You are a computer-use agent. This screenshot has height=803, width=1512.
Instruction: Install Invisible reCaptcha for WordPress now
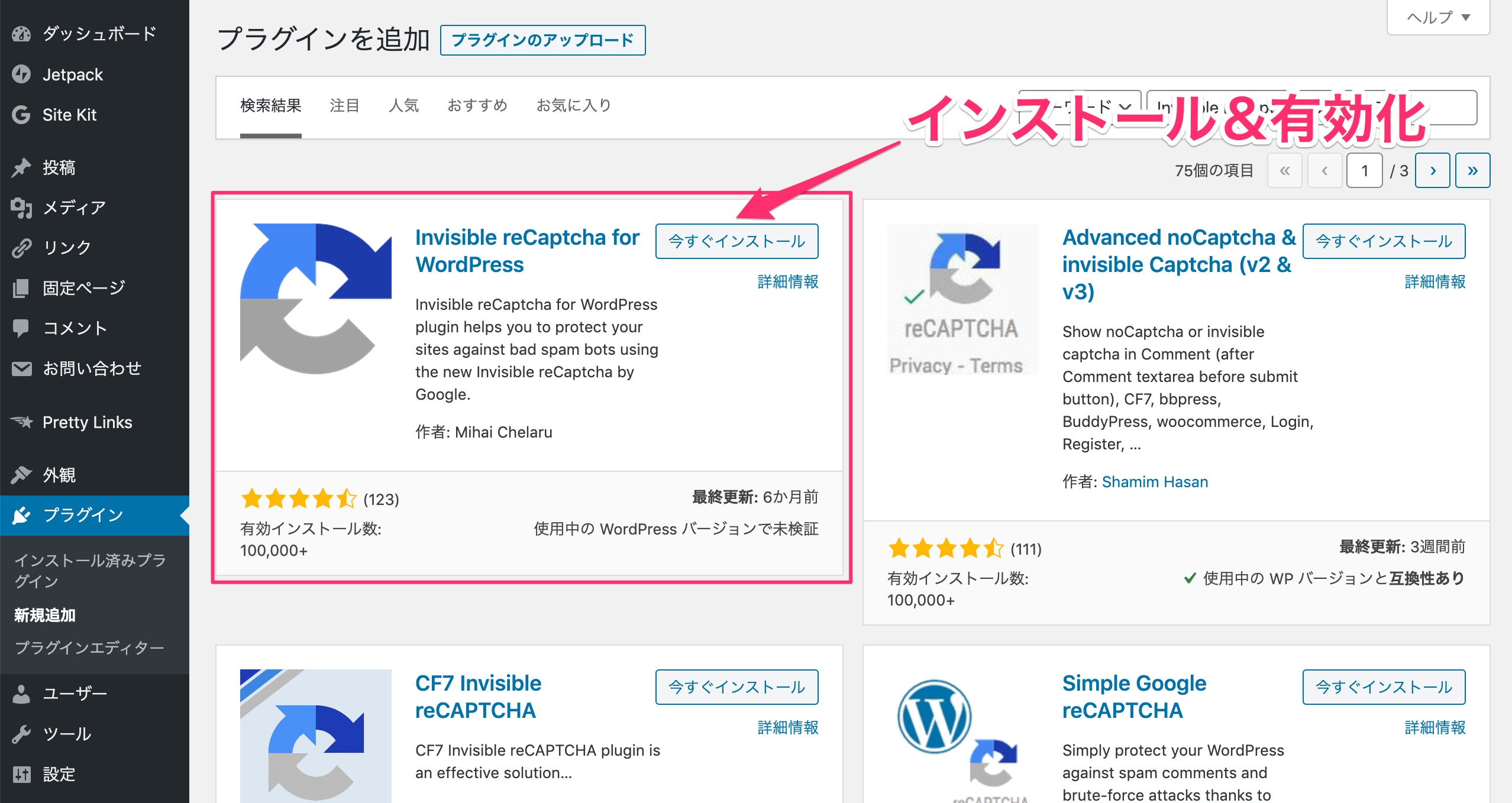736,241
